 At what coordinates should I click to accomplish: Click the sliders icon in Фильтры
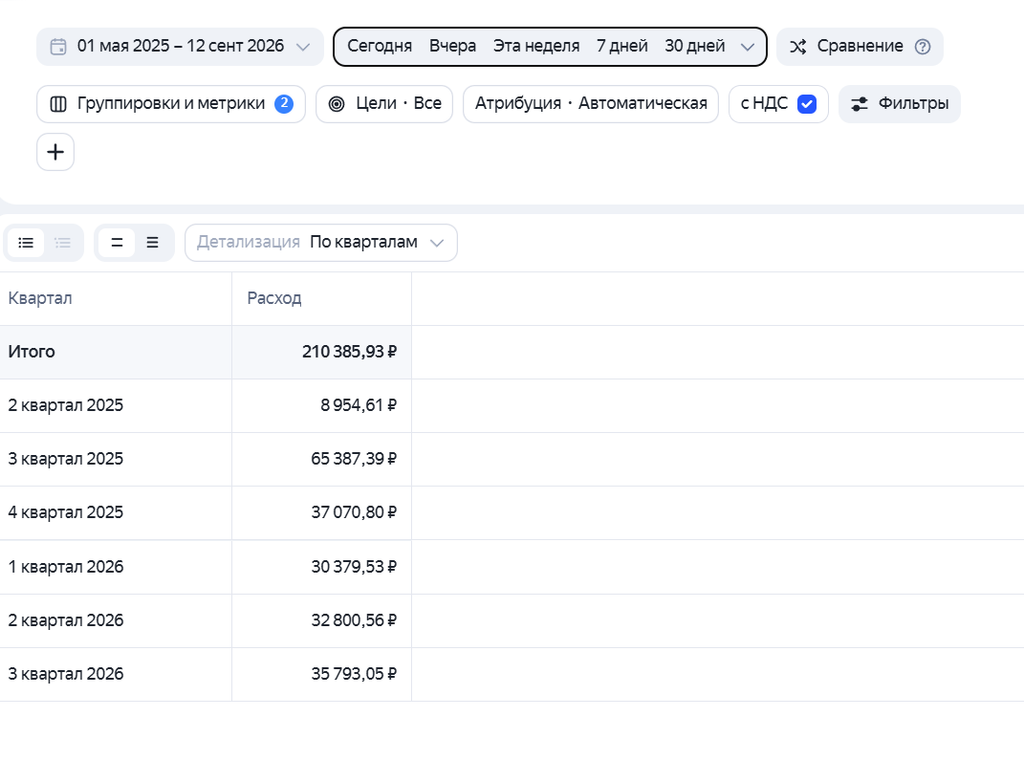(x=859, y=104)
